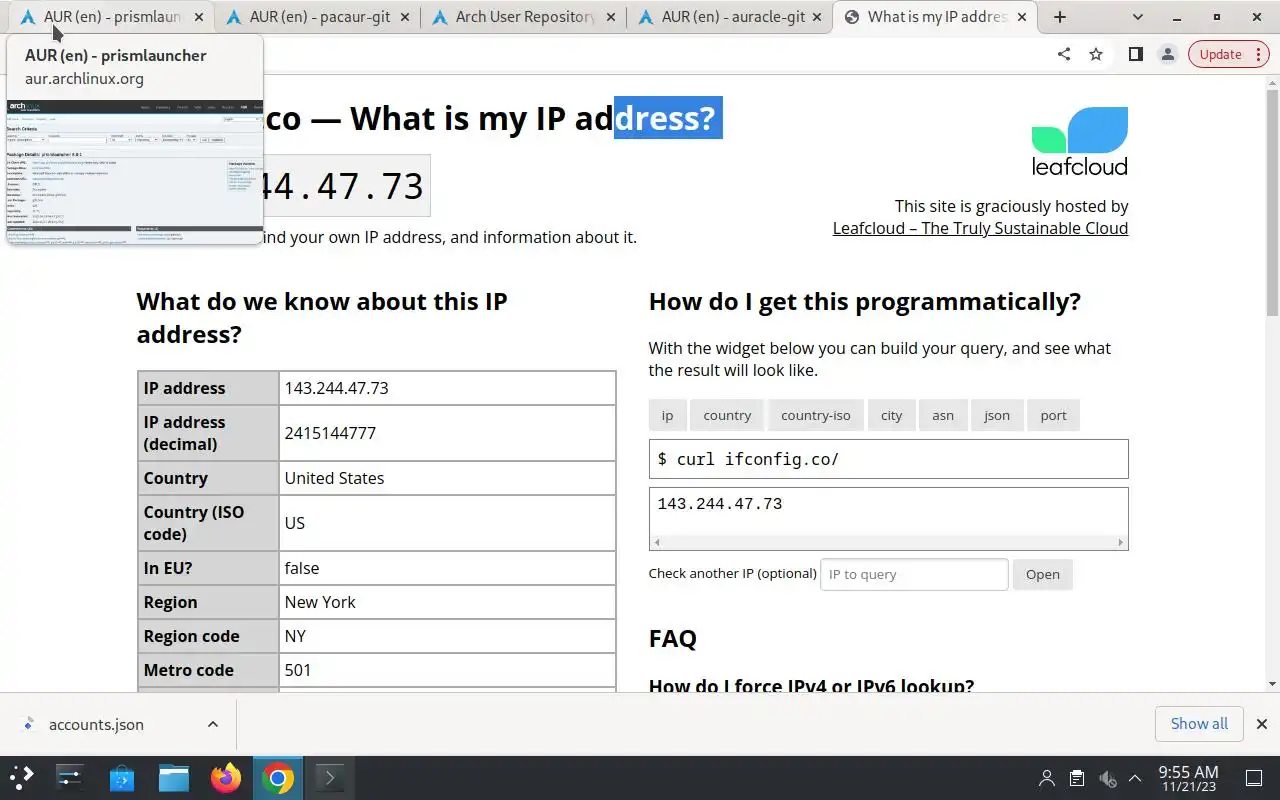Open the downloaded accounts.json file

point(96,724)
